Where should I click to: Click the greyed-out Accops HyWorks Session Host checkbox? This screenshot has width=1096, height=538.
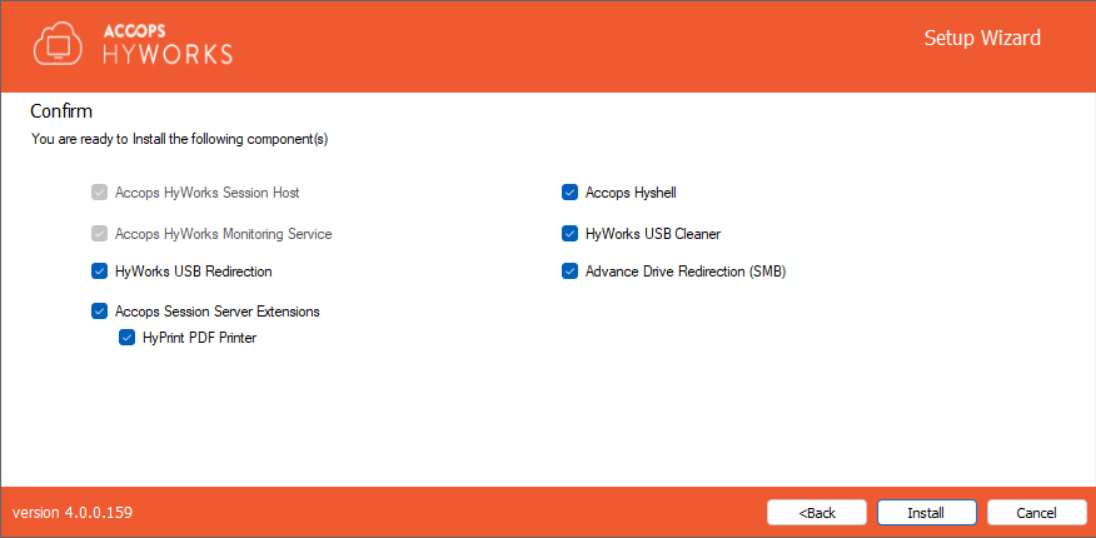99,192
